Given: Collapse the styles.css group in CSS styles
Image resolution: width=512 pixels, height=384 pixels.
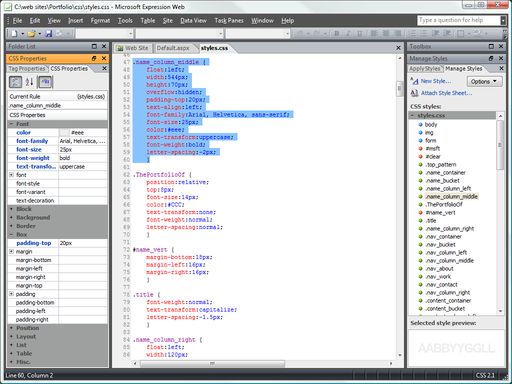Looking at the screenshot, I should pyautogui.click(x=413, y=115).
